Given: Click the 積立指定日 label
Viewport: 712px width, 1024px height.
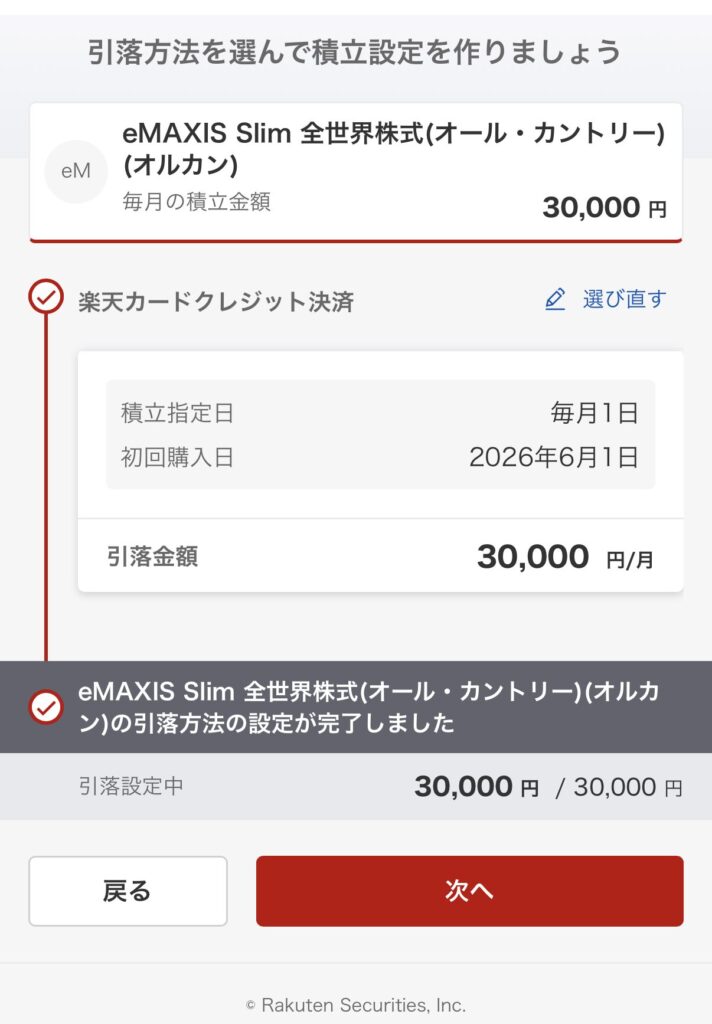Looking at the screenshot, I should click(x=177, y=412).
